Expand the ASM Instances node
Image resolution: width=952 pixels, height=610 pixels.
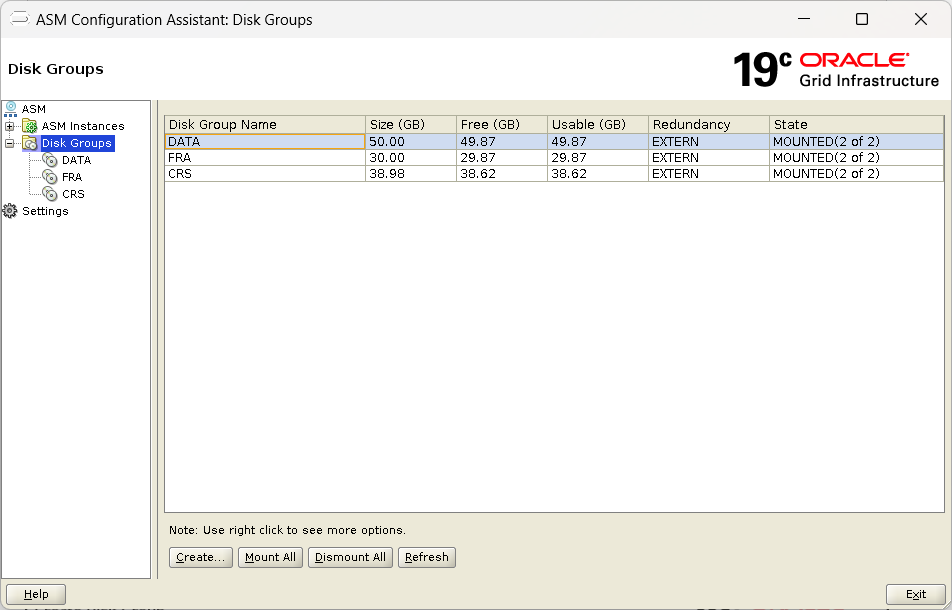9,126
